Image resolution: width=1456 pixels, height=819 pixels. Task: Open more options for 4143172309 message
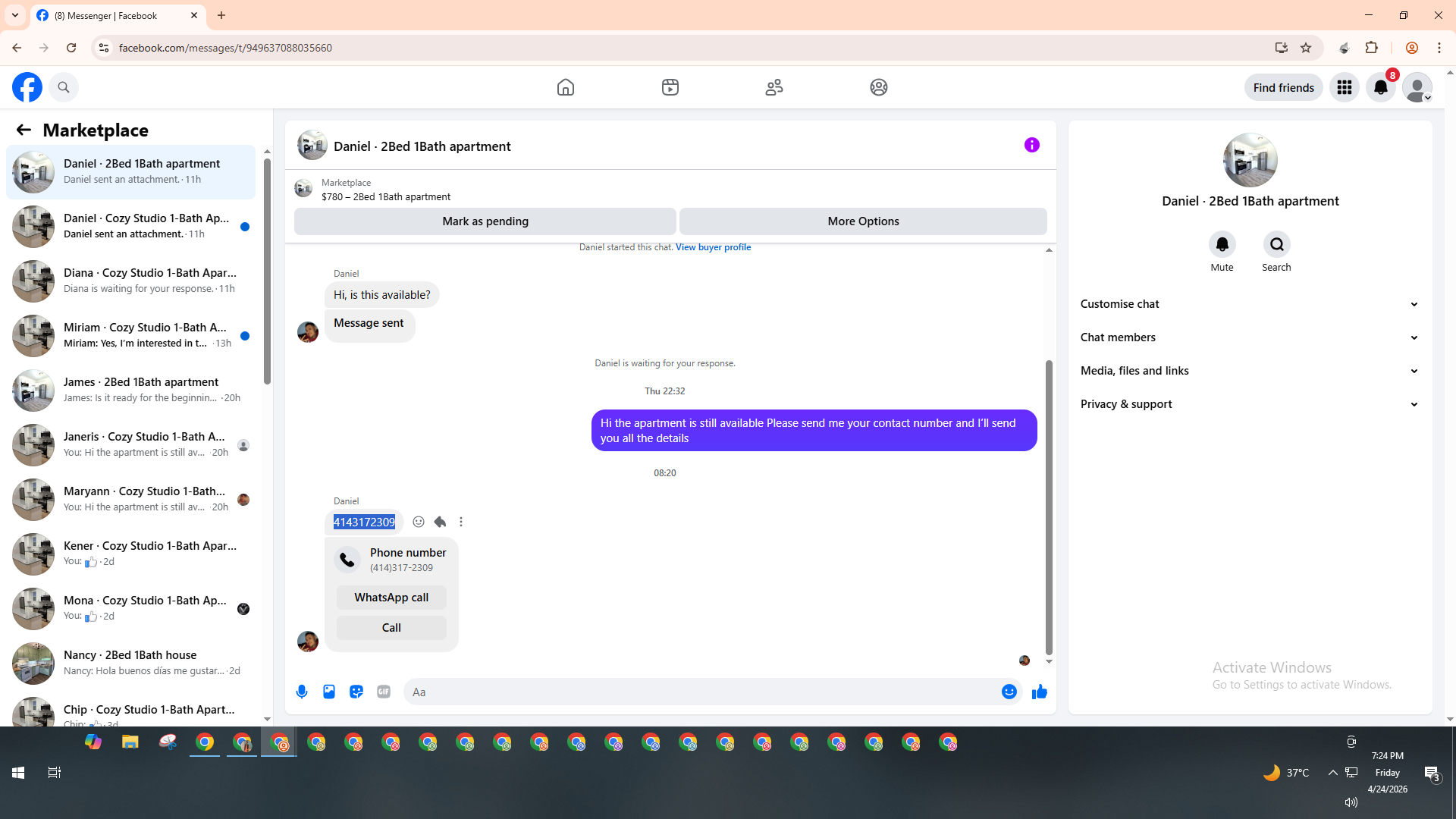(461, 522)
